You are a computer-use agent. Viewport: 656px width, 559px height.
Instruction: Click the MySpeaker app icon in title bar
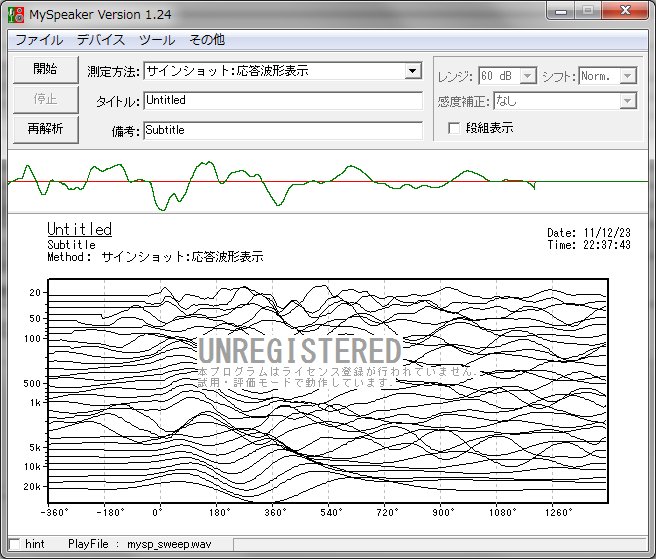15,15
